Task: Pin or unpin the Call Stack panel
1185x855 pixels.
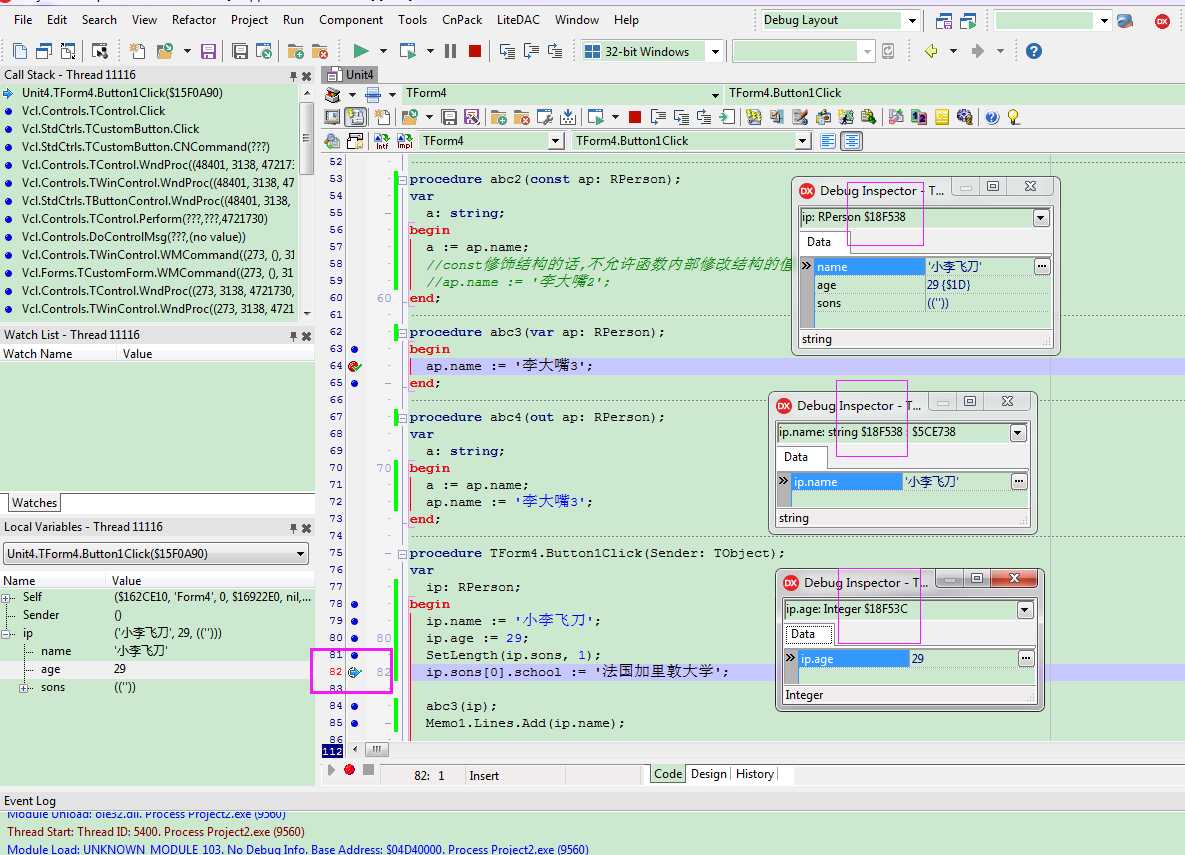Action: 293,76
